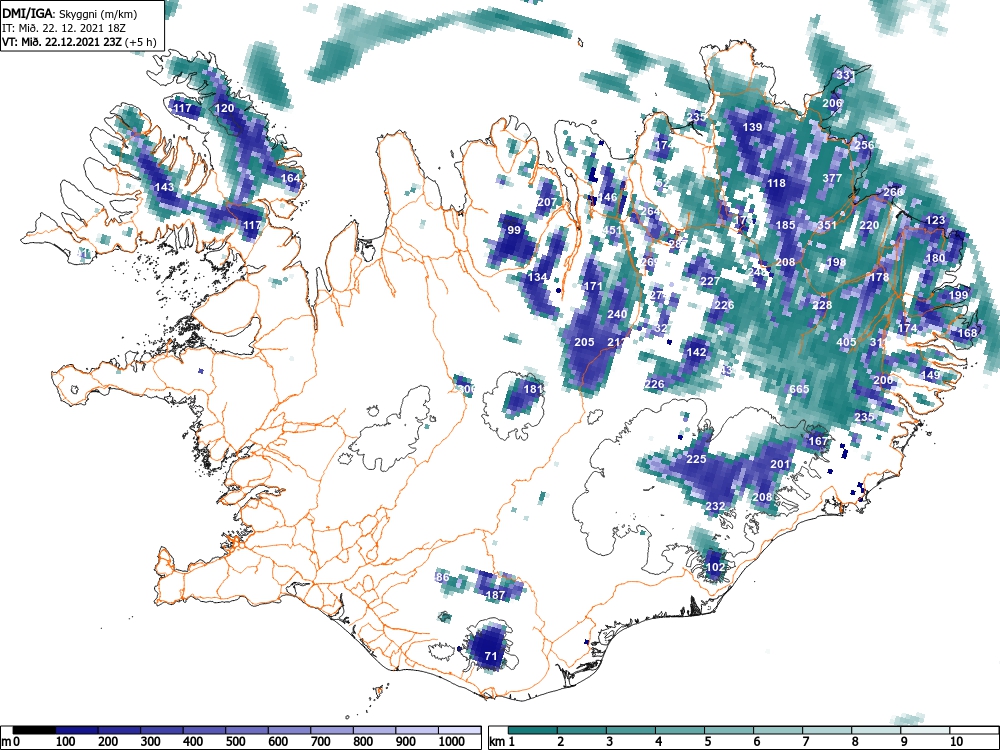The width and height of the screenshot is (1000, 750).
Task: Click the 'DMI/IGA: Skyggni (m/km)' title text
Action: (70, 13)
